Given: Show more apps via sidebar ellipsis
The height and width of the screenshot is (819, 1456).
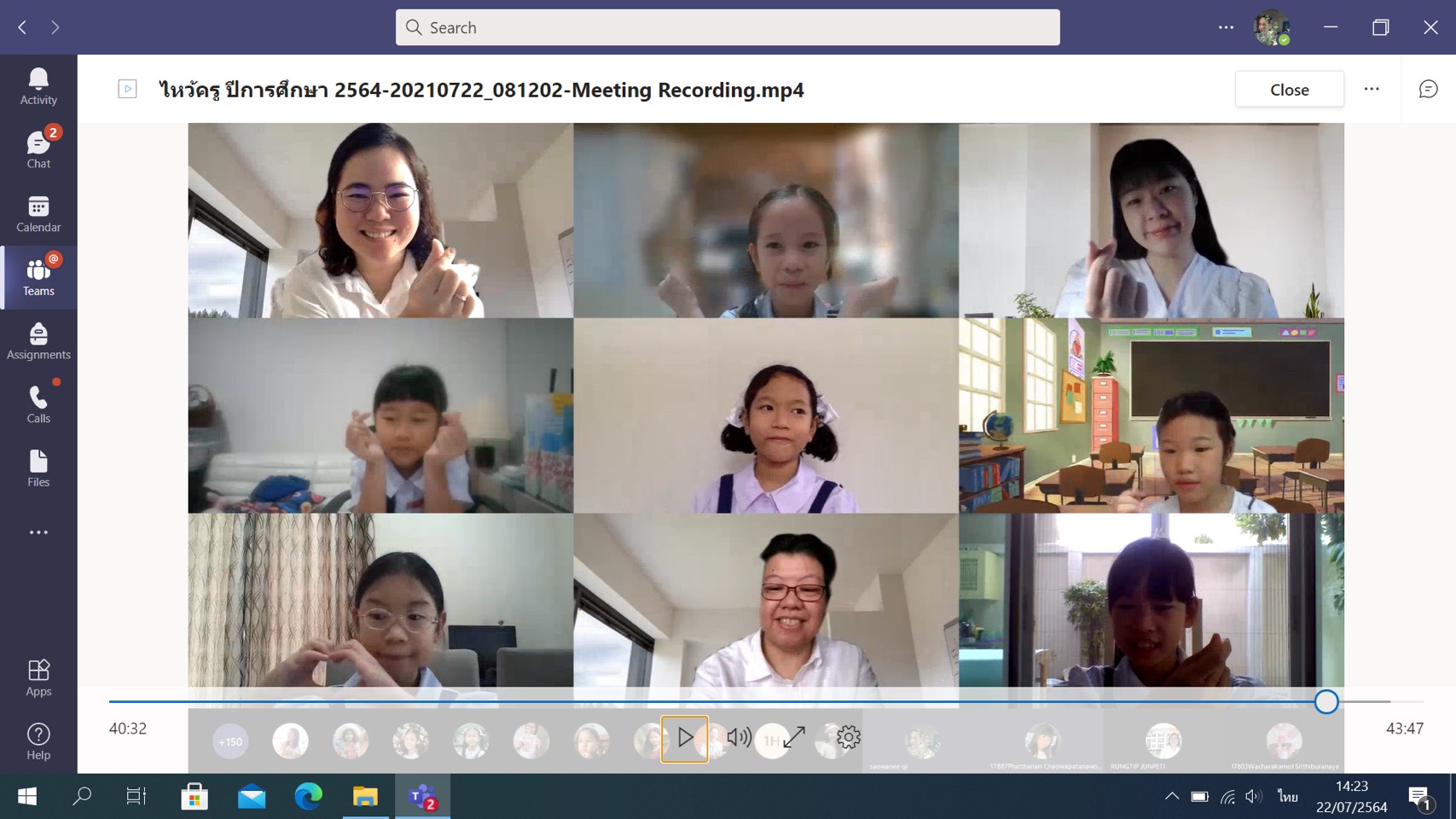Looking at the screenshot, I should tap(38, 532).
